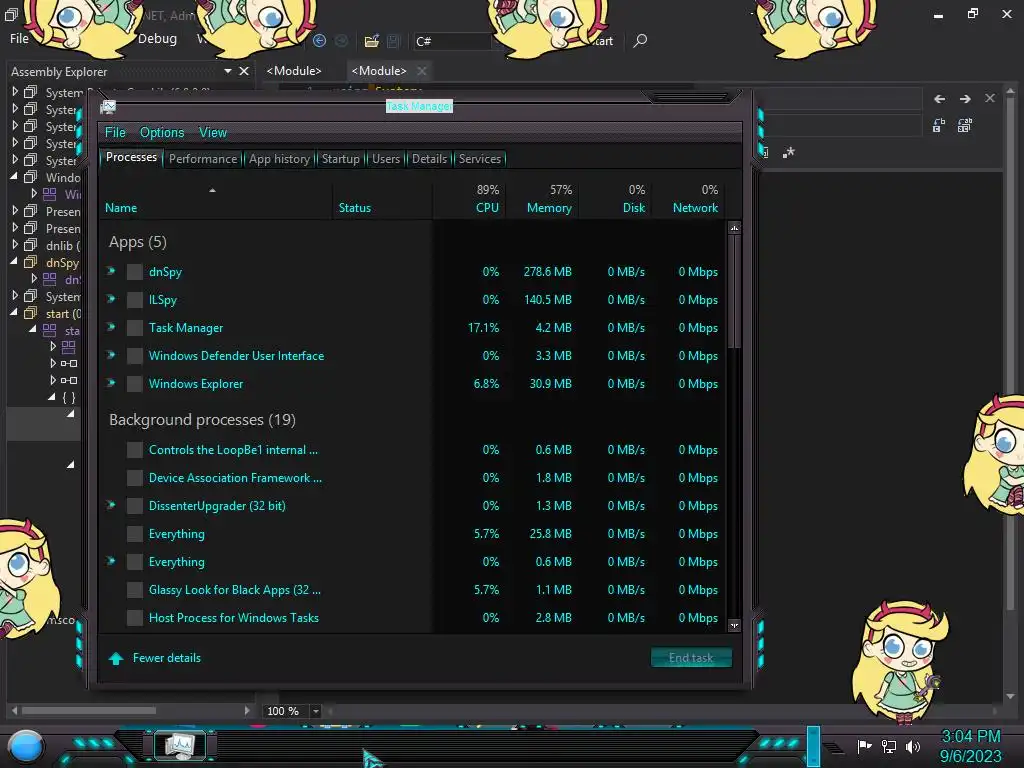Collapse the start assembly tree node
Image resolution: width=1024 pixels, height=768 pixels.
tap(14, 313)
